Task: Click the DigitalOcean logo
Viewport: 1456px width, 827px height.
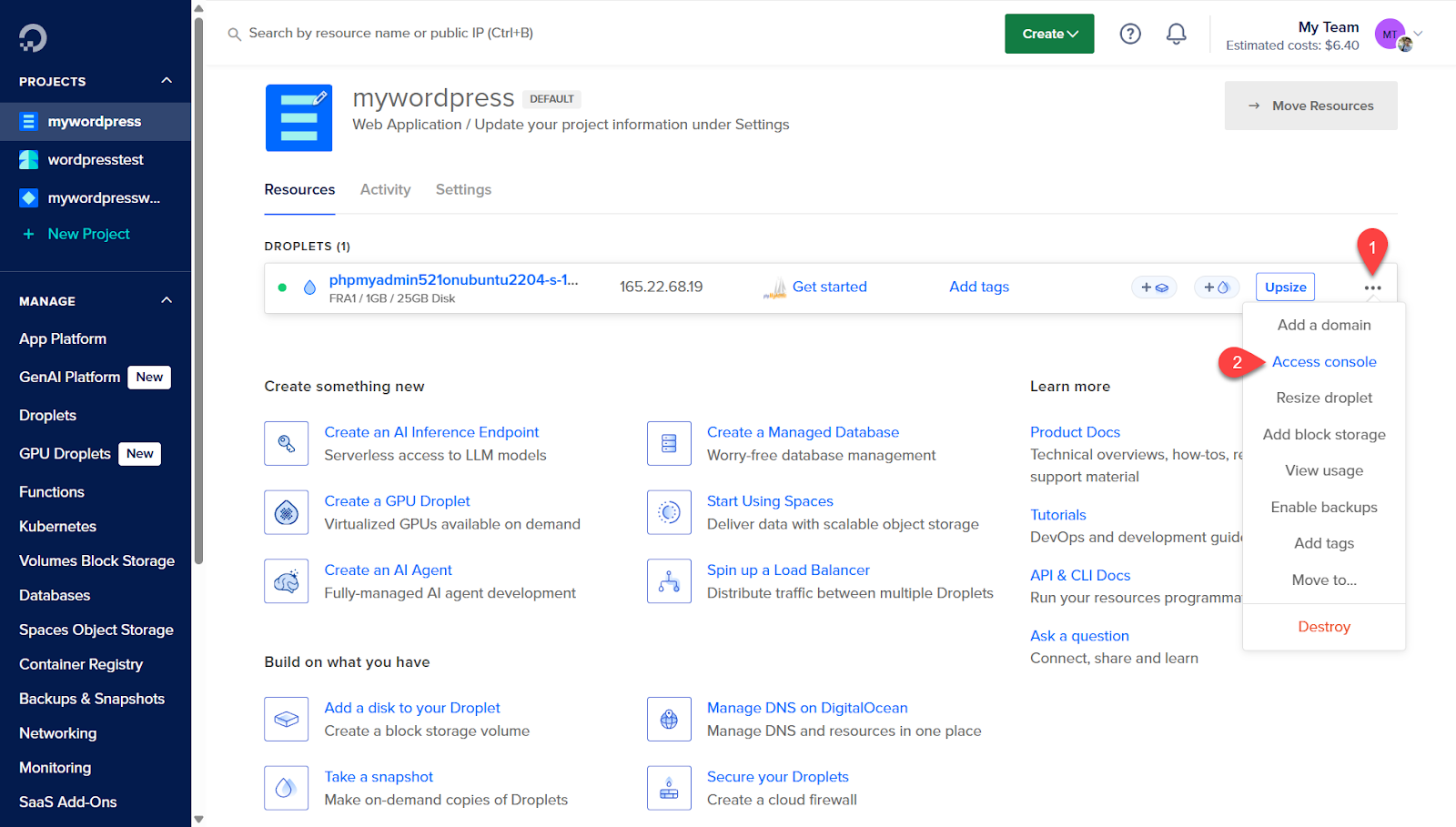Action: tap(33, 37)
